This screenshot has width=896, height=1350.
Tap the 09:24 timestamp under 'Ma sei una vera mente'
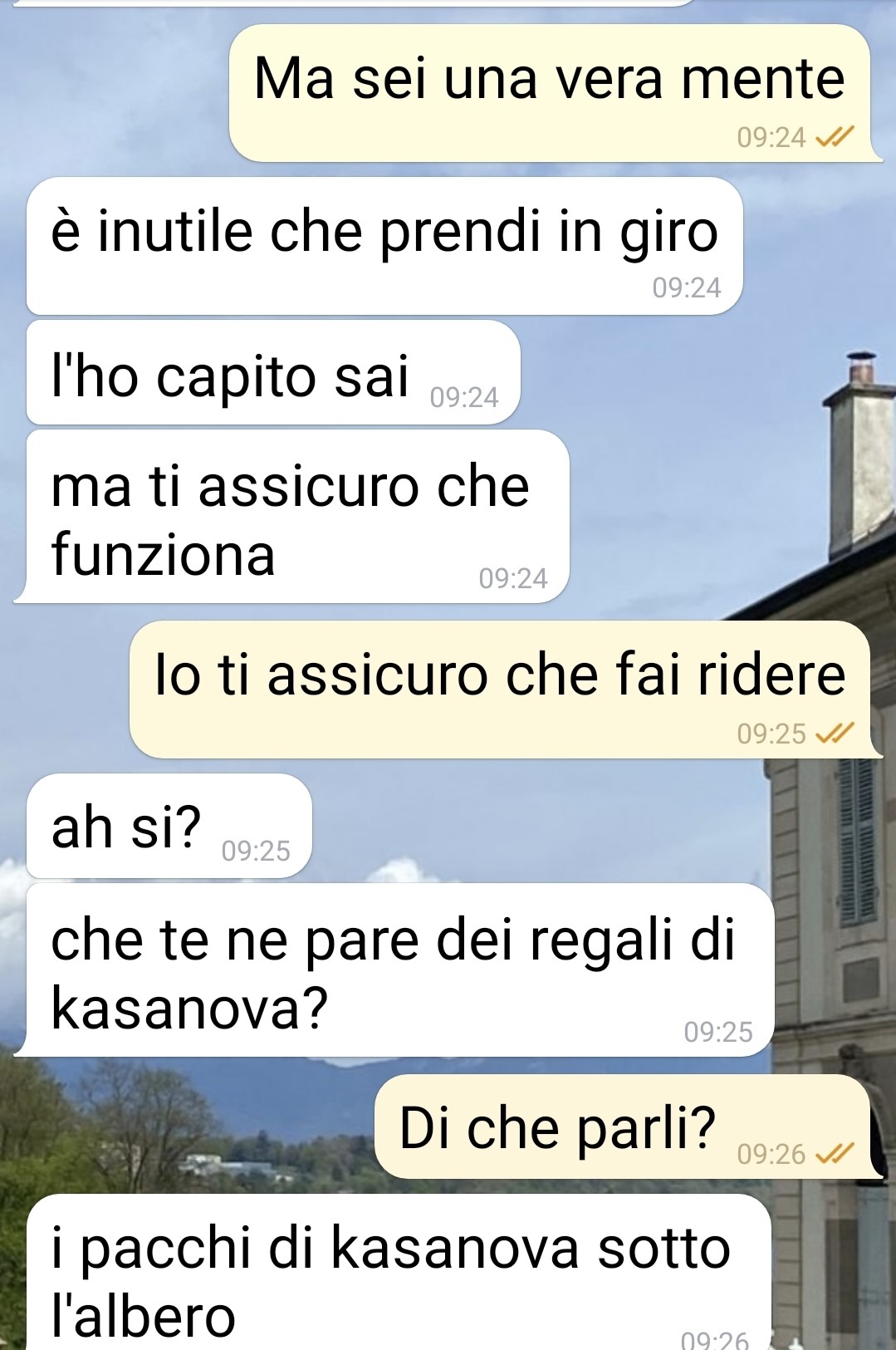pos(771,138)
